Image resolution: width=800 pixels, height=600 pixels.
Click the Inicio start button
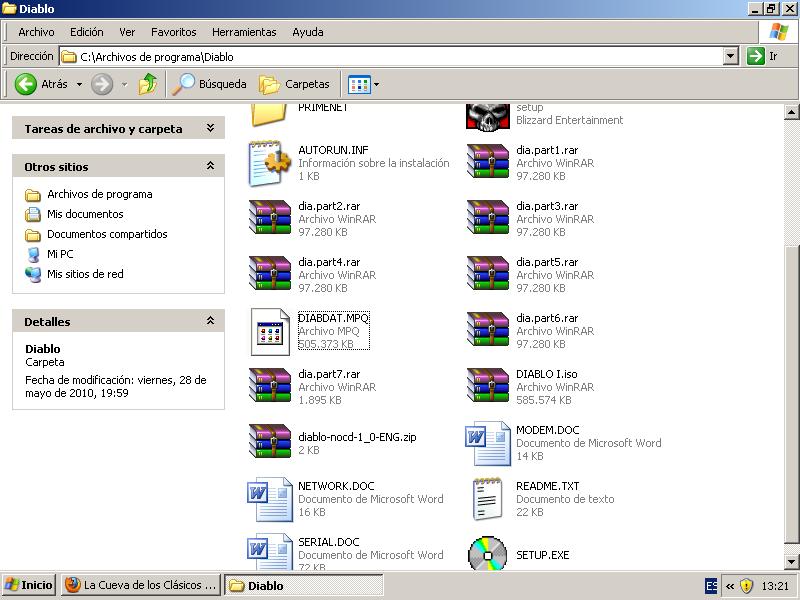pyautogui.click(x=29, y=585)
